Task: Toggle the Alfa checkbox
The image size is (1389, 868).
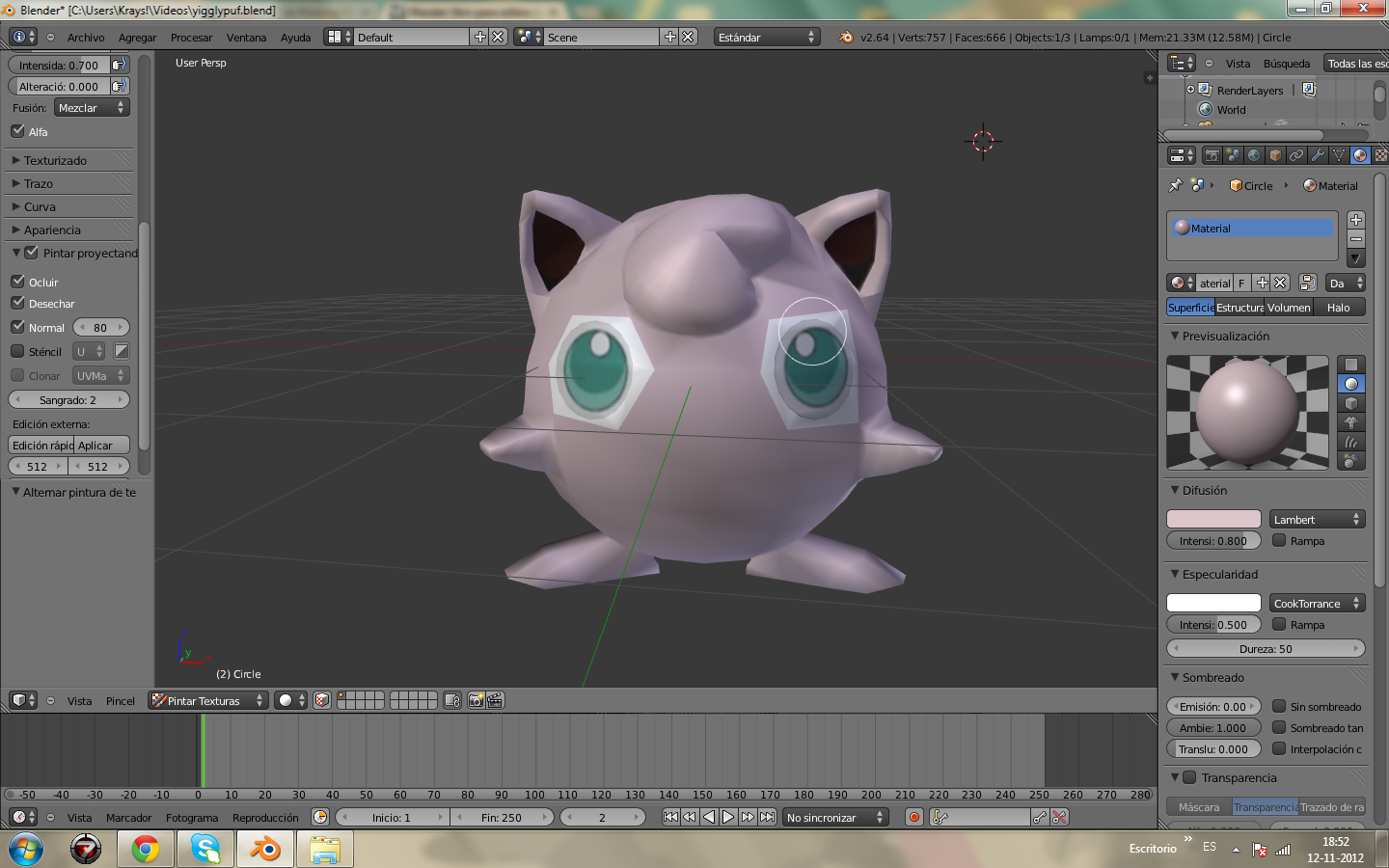Action: coord(18,131)
